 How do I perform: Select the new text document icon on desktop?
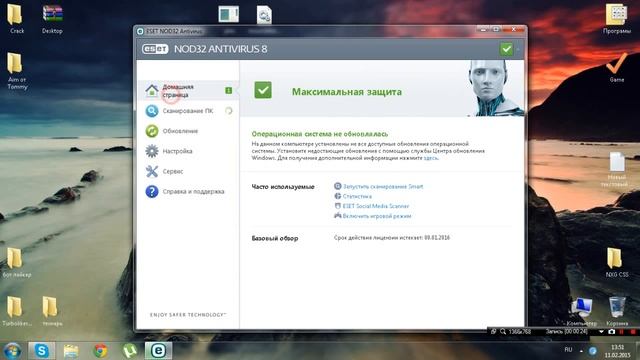(x=617, y=169)
